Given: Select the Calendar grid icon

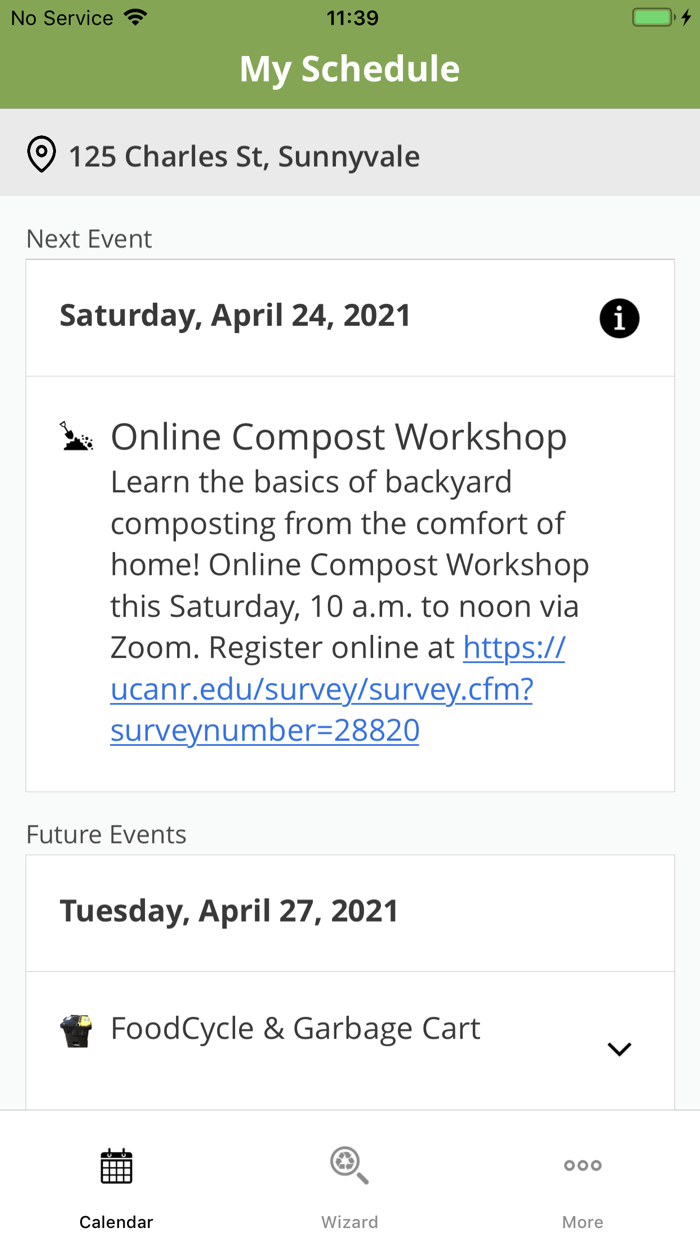Looking at the screenshot, I should pos(116,1166).
